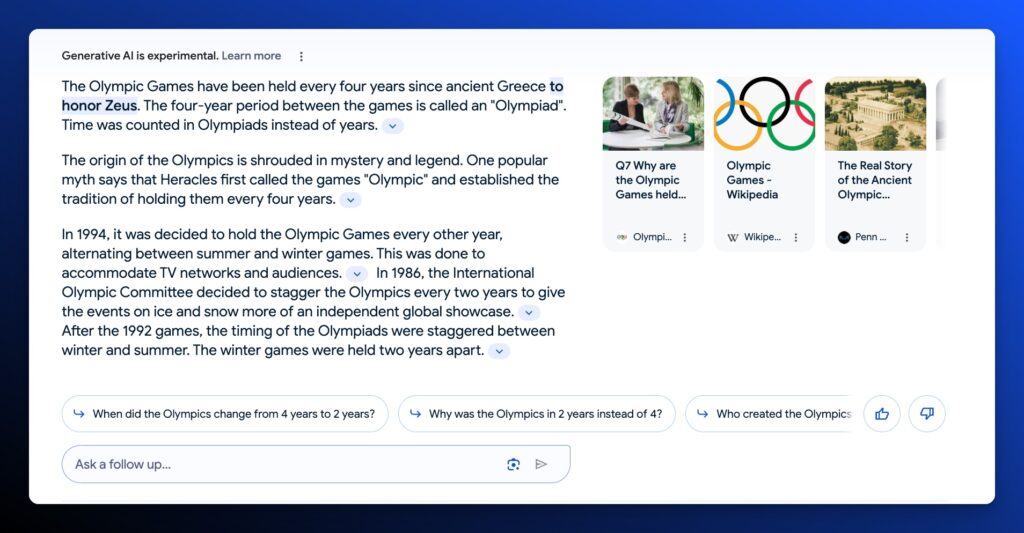
Task: Click the thumbs down feedback icon
Action: 927,414
